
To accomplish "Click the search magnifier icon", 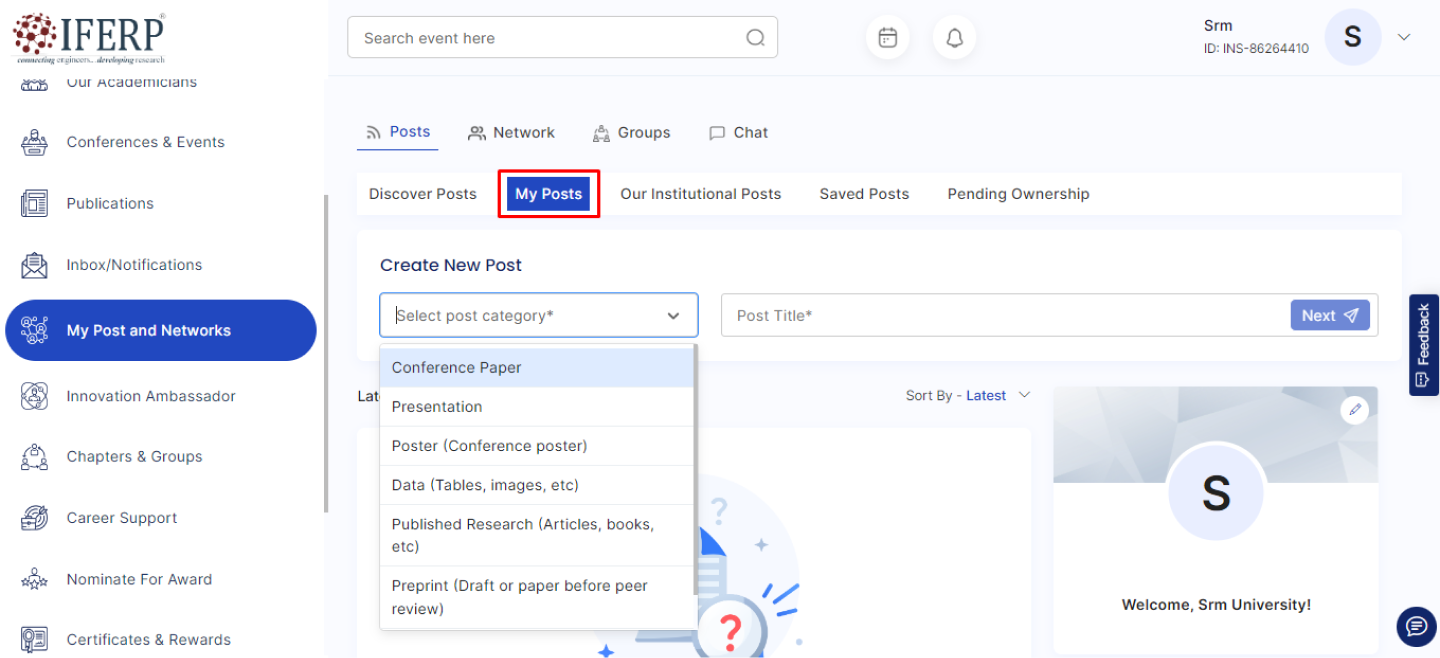I will click(755, 38).
